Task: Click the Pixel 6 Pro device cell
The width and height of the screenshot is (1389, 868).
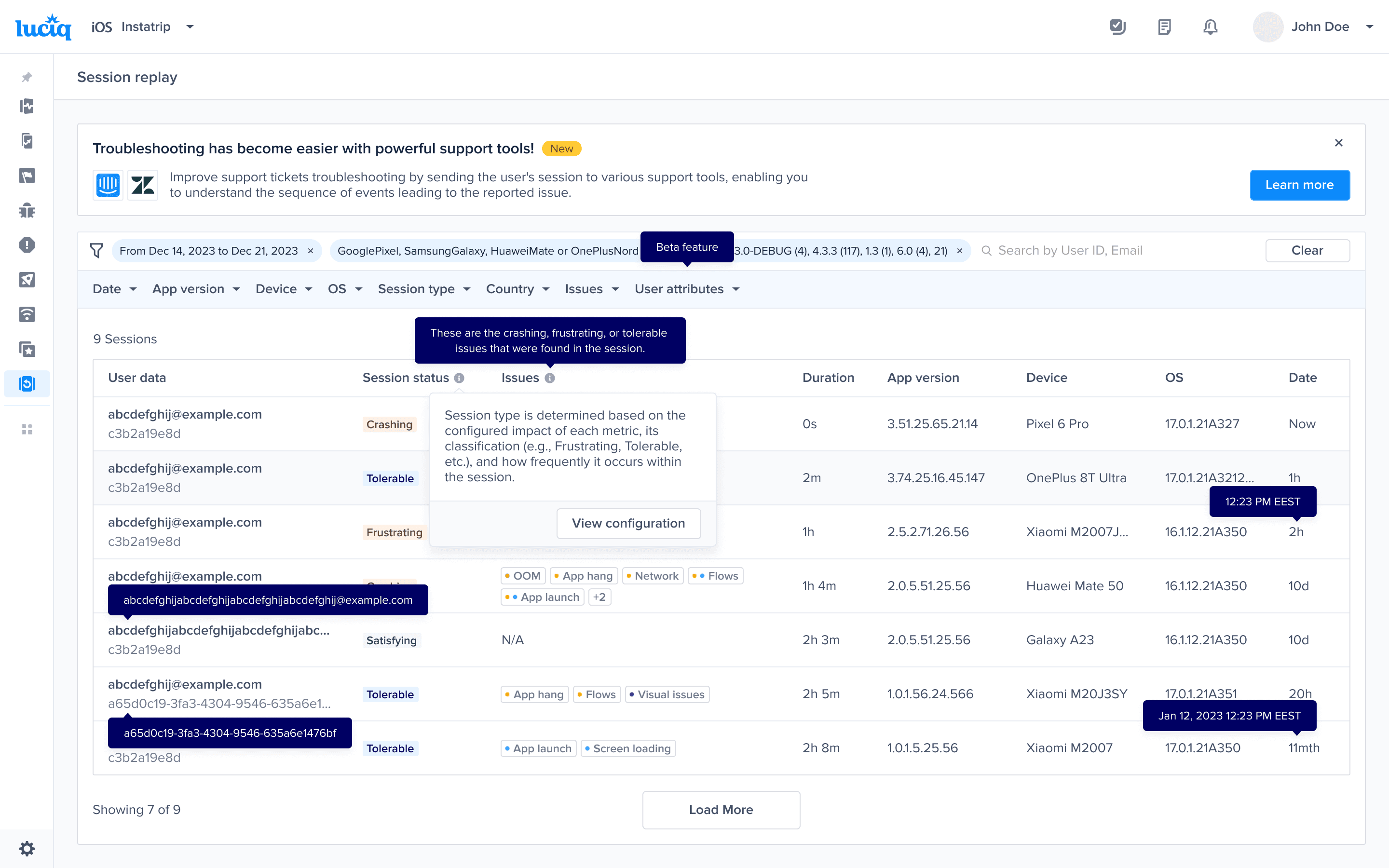Action: (1057, 424)
